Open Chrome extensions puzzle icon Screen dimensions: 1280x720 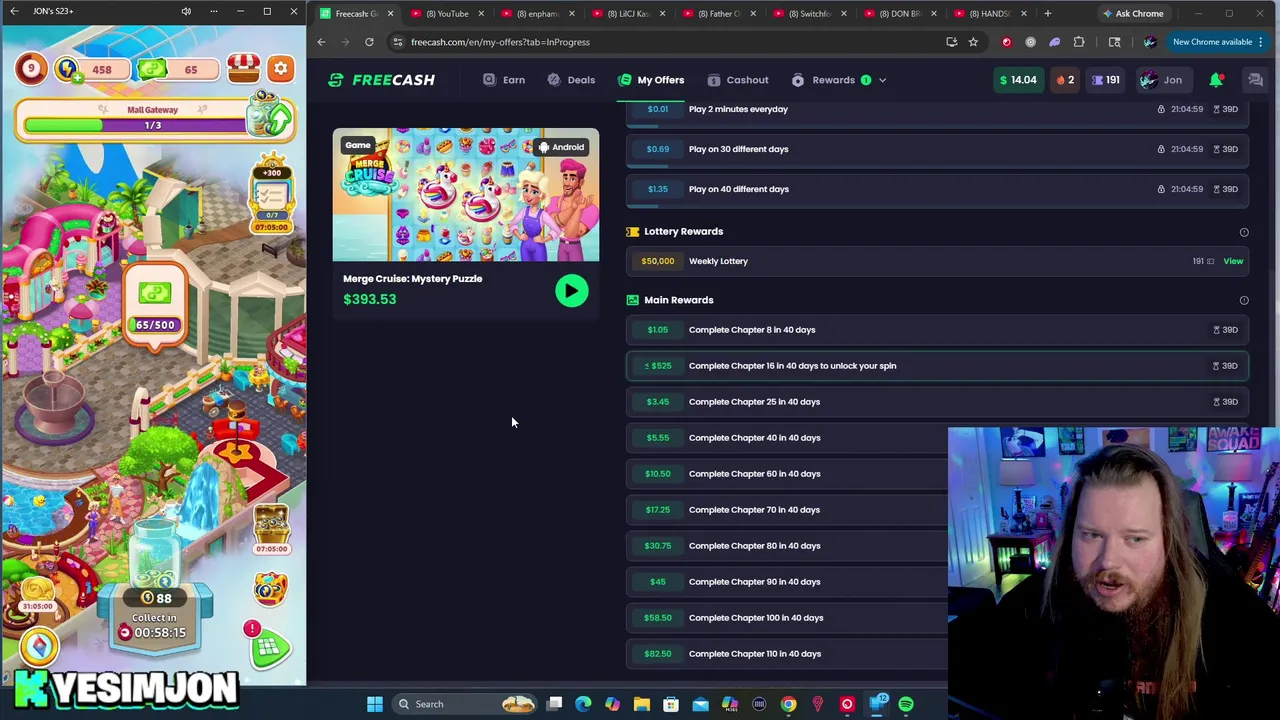pos(1079,42)
